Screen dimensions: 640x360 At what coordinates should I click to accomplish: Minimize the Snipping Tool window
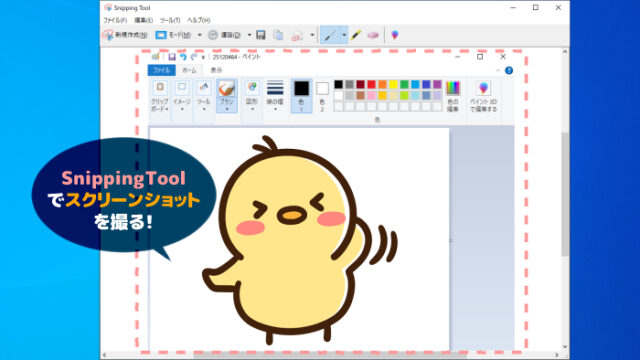pyautogui.click(x=513, y=8)
